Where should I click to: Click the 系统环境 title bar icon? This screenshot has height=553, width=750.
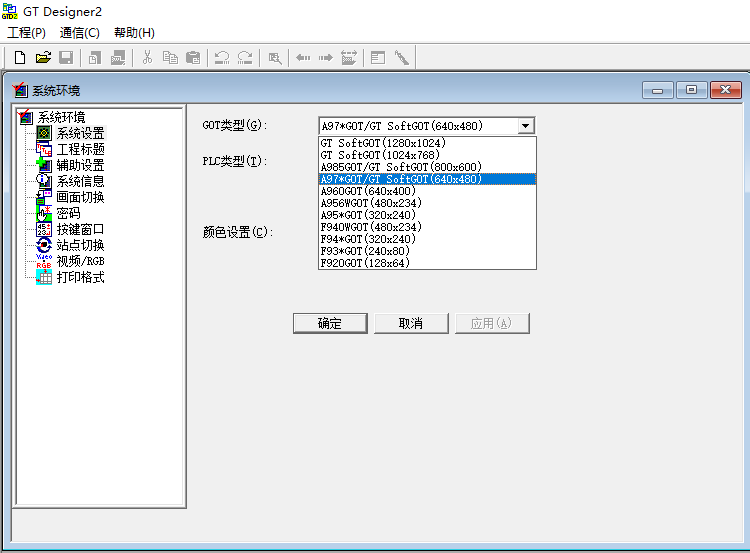[20, 90]
